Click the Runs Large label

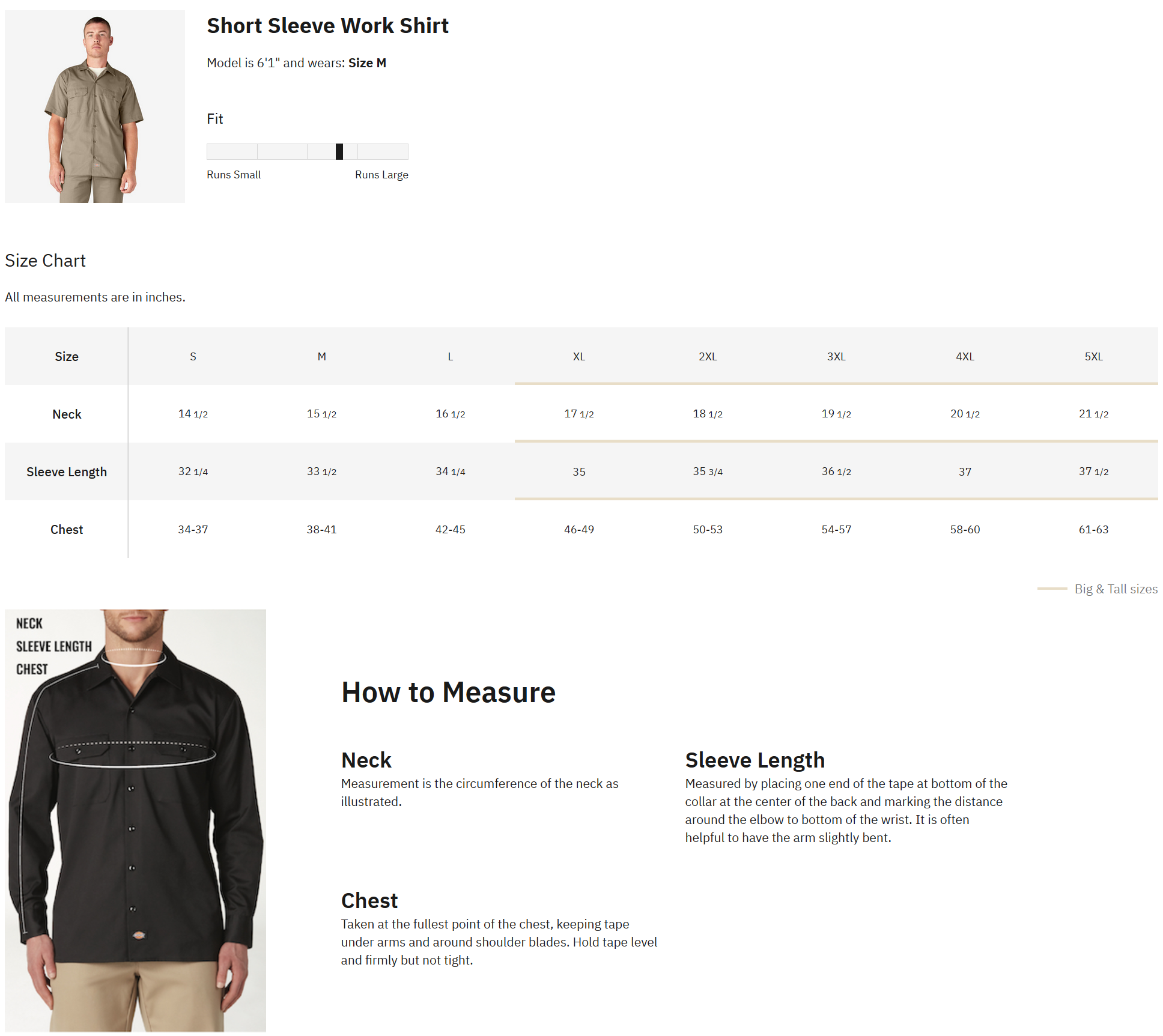click(x=381, y=175)
